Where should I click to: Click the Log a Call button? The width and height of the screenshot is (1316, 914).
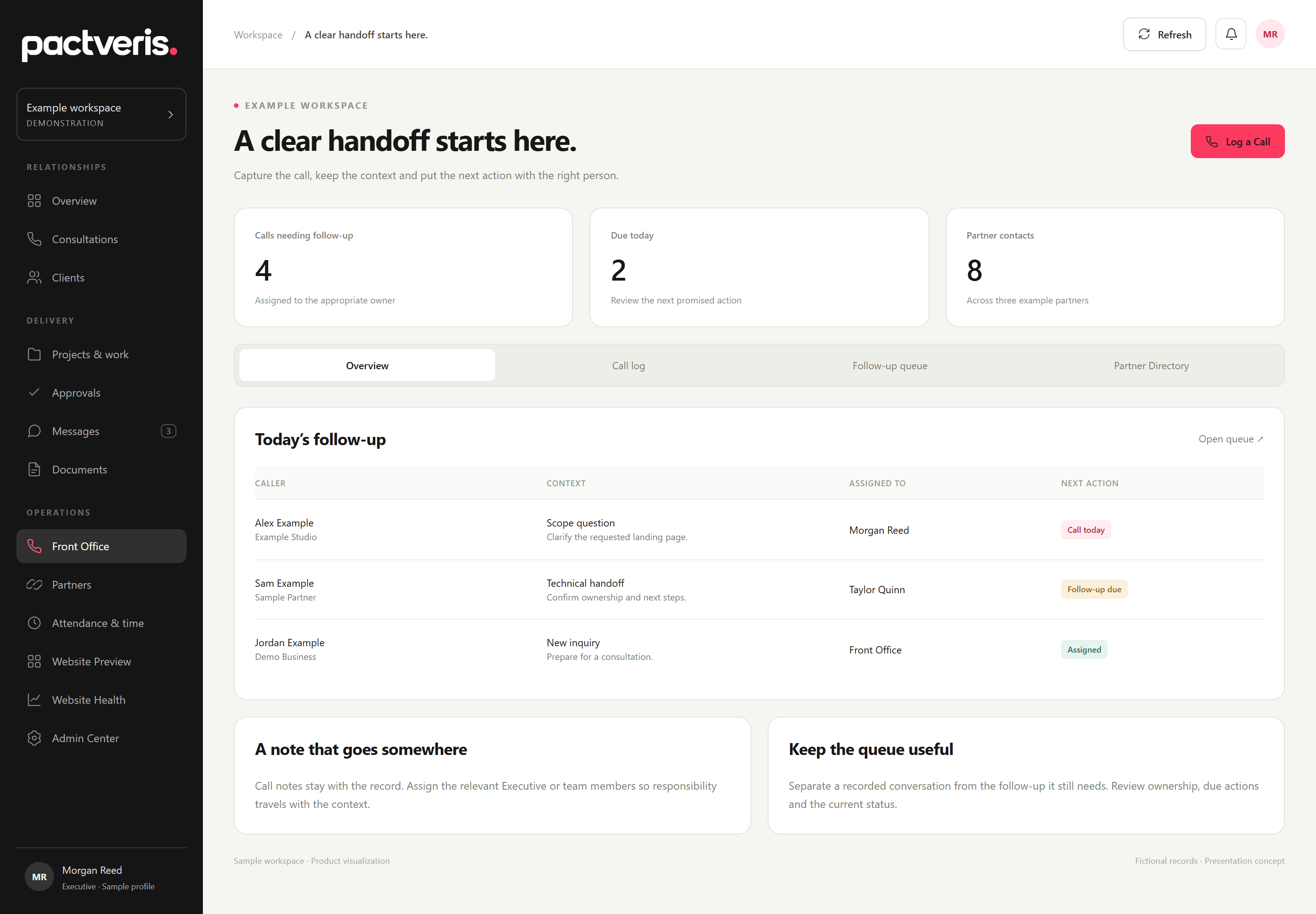1237,142
